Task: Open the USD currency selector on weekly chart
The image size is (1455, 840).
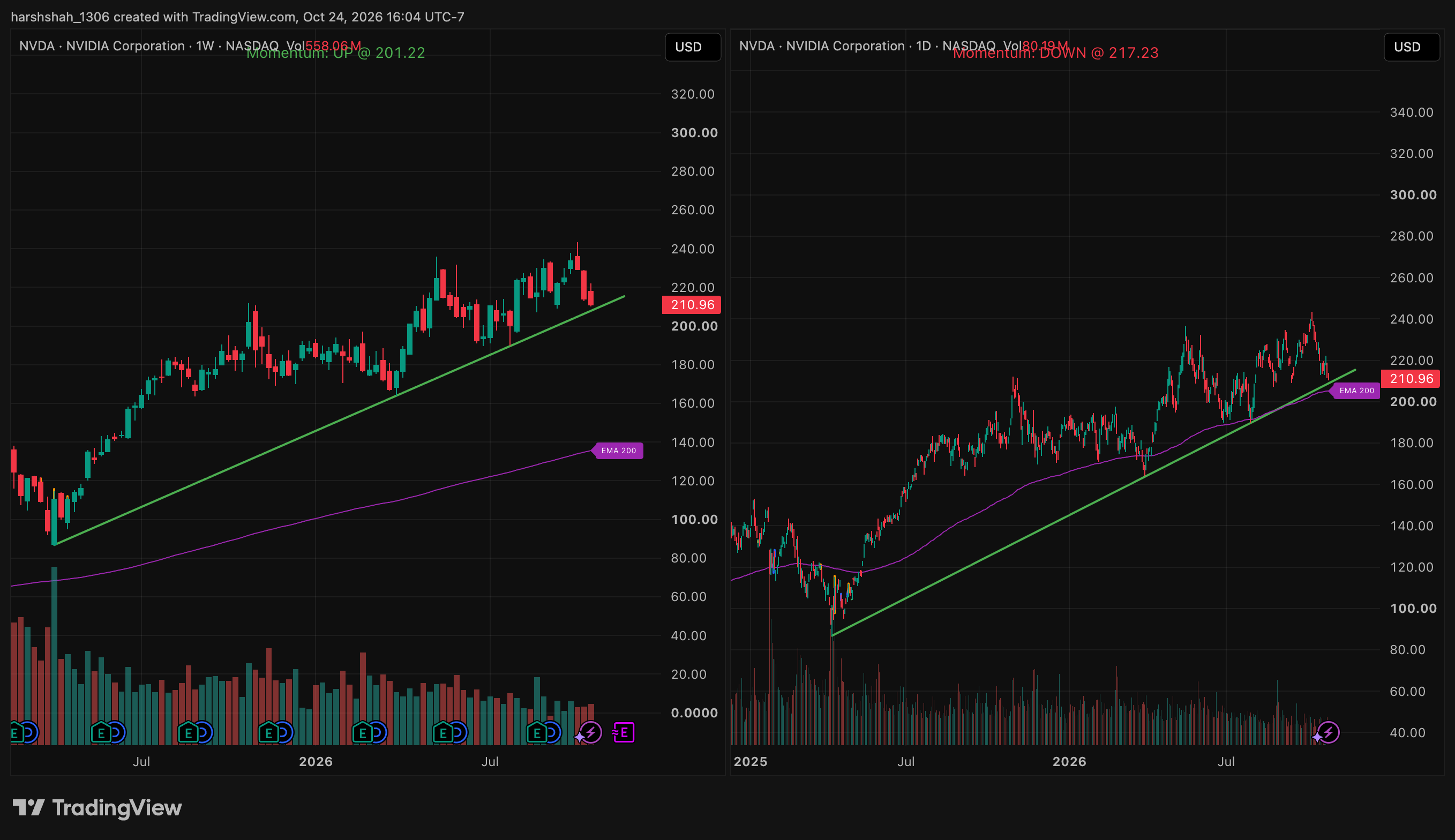Action: pyautogui.click(x=693, y=47)
